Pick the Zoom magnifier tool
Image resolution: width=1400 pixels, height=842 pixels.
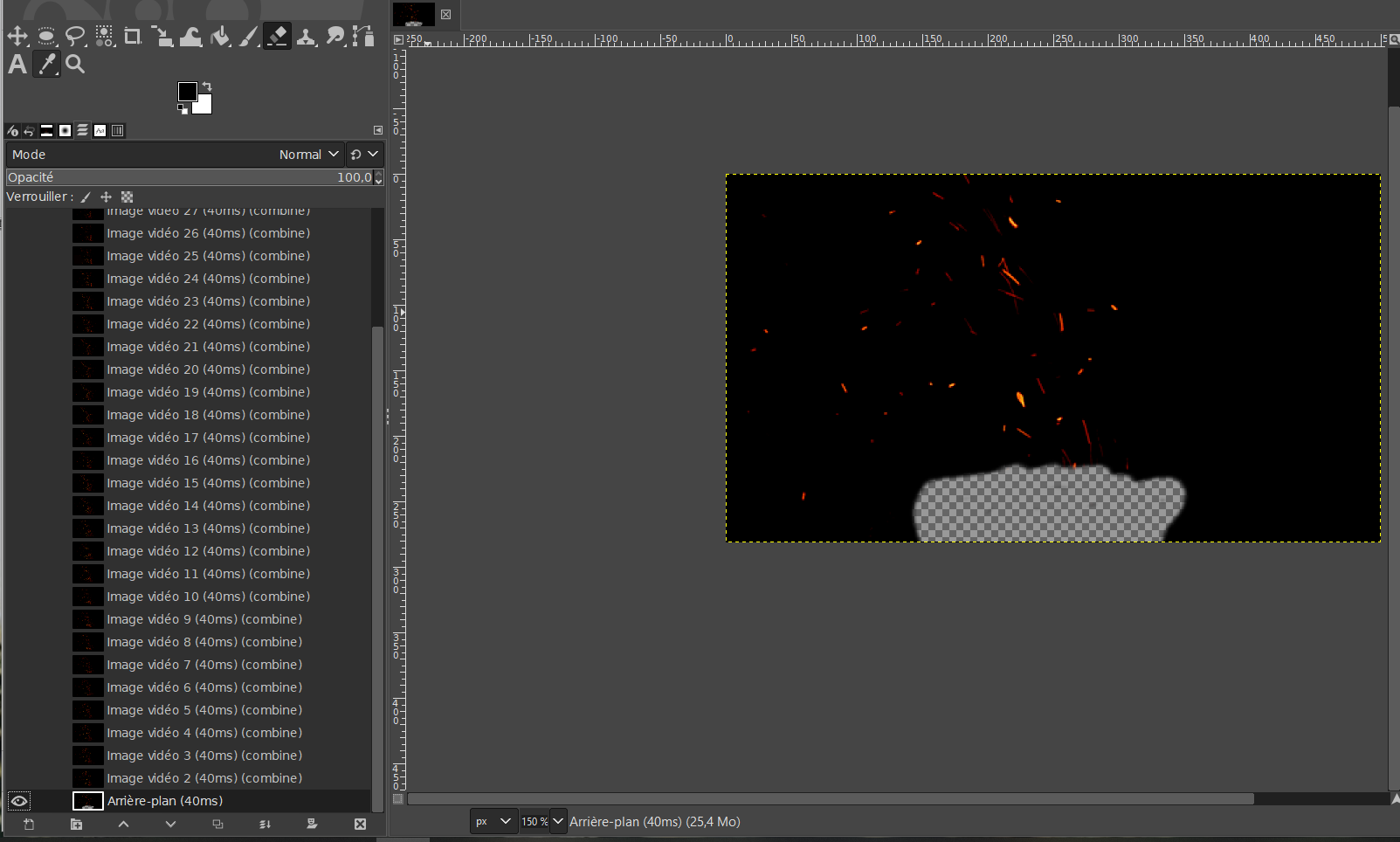[76, 65]
